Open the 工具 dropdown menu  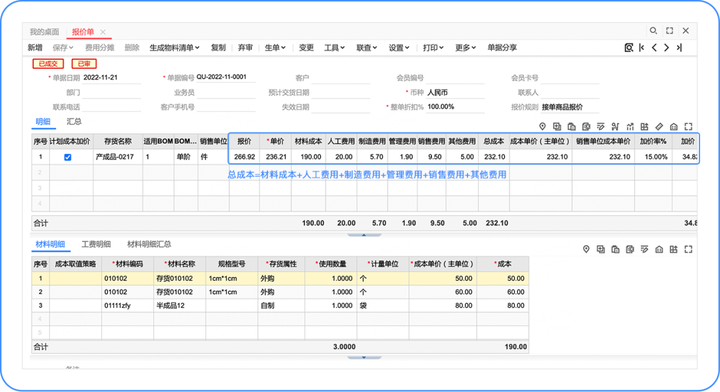tap(334, 48)
